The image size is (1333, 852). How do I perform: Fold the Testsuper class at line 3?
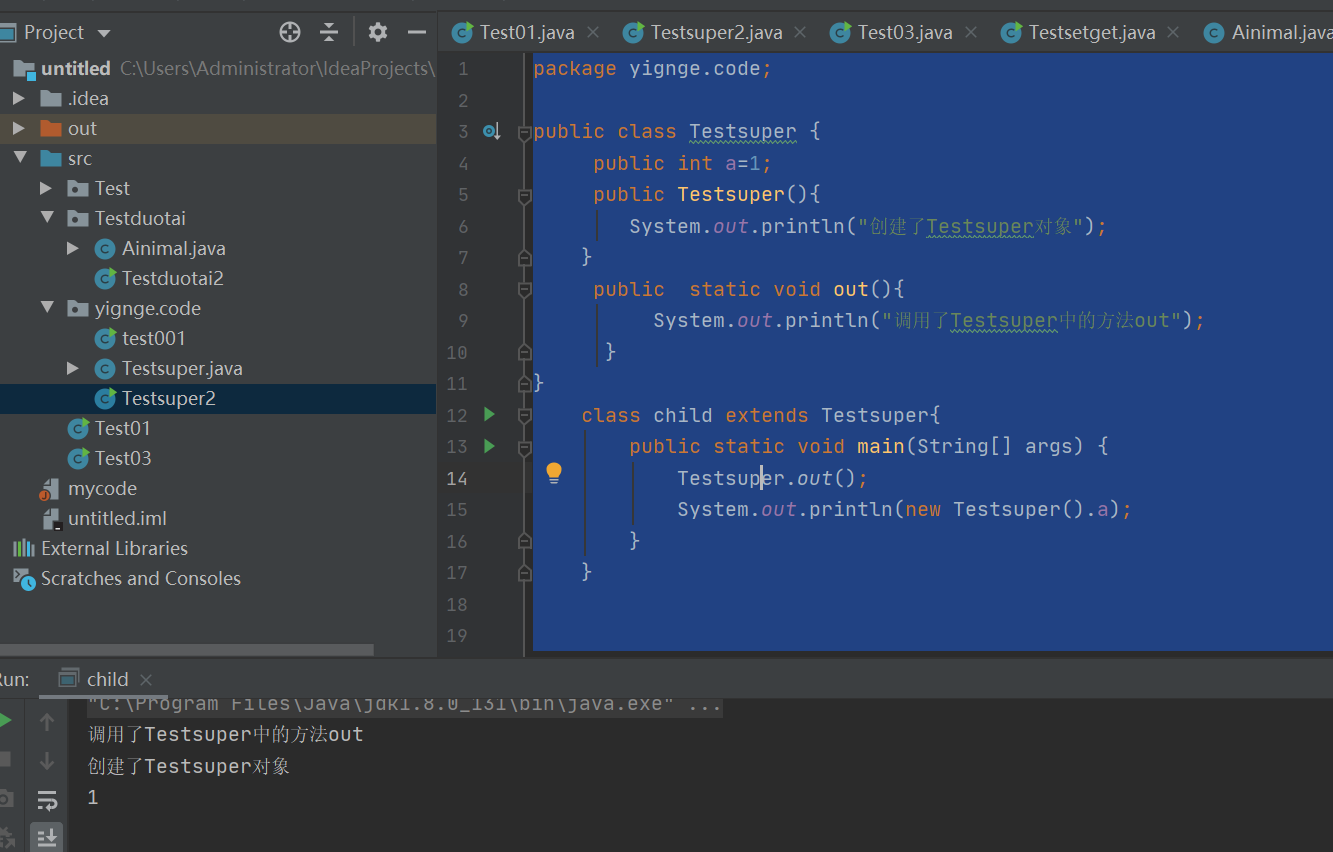tap(524, 133)
